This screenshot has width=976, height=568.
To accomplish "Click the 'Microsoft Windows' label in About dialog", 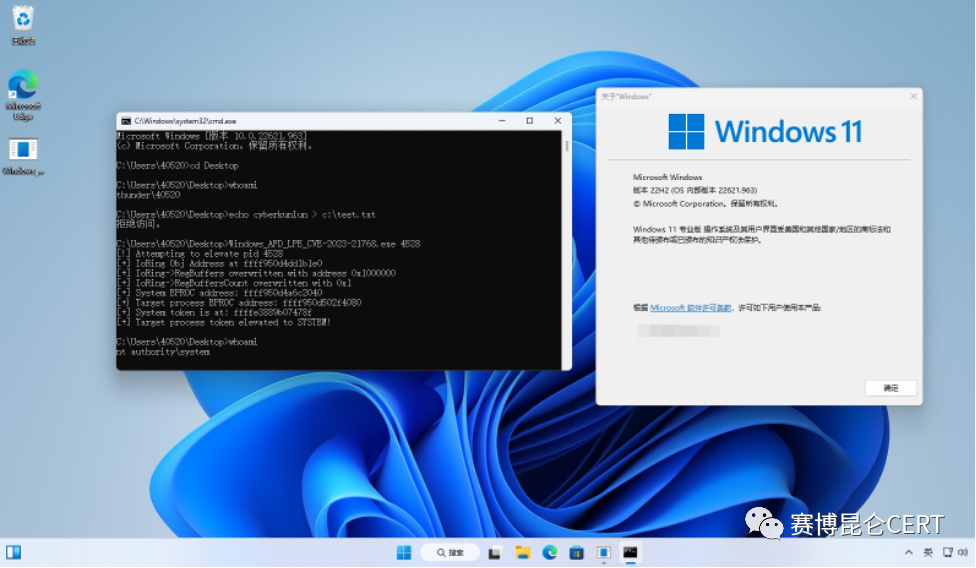I will 667,177.
